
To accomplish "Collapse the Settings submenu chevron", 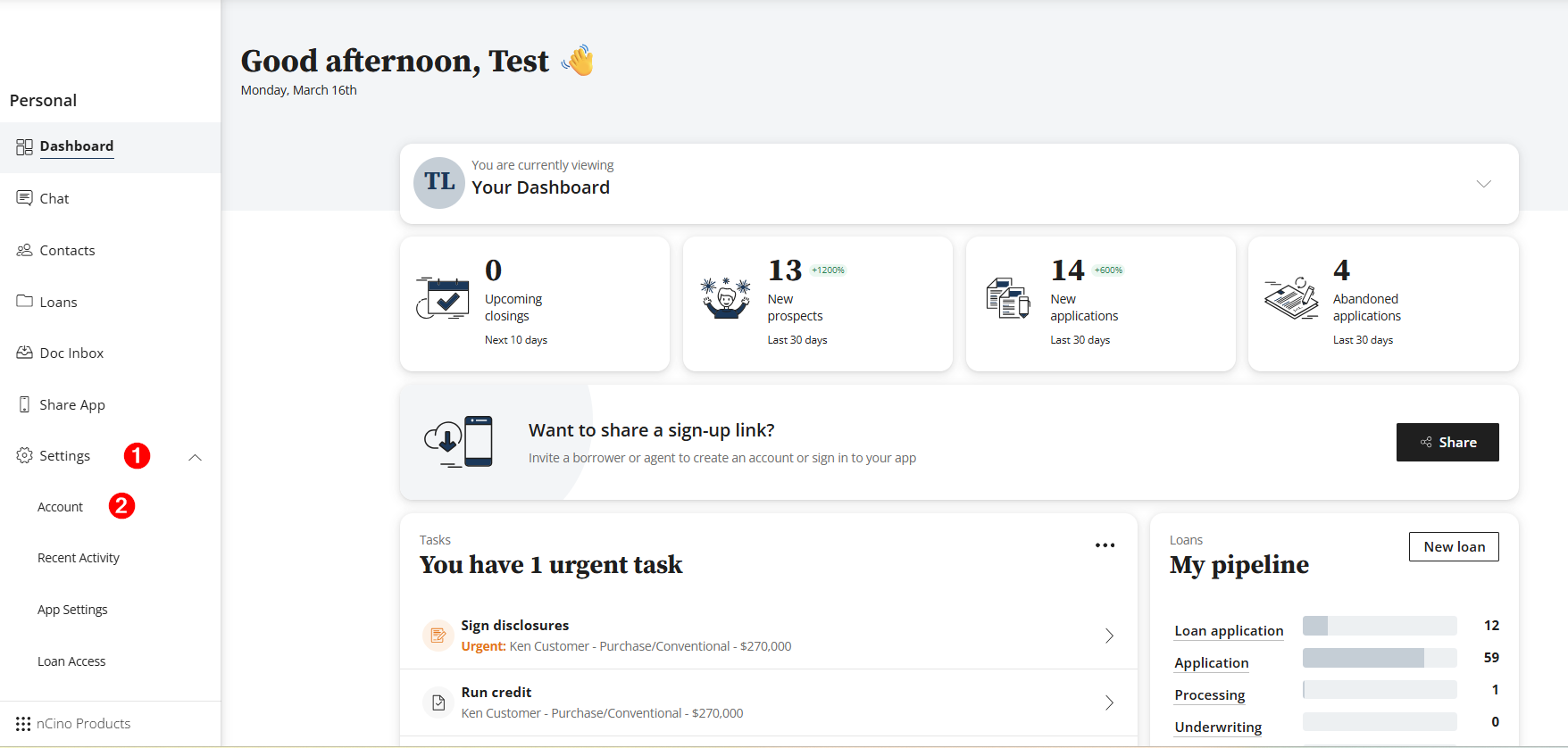I will [x=196, y=457].
